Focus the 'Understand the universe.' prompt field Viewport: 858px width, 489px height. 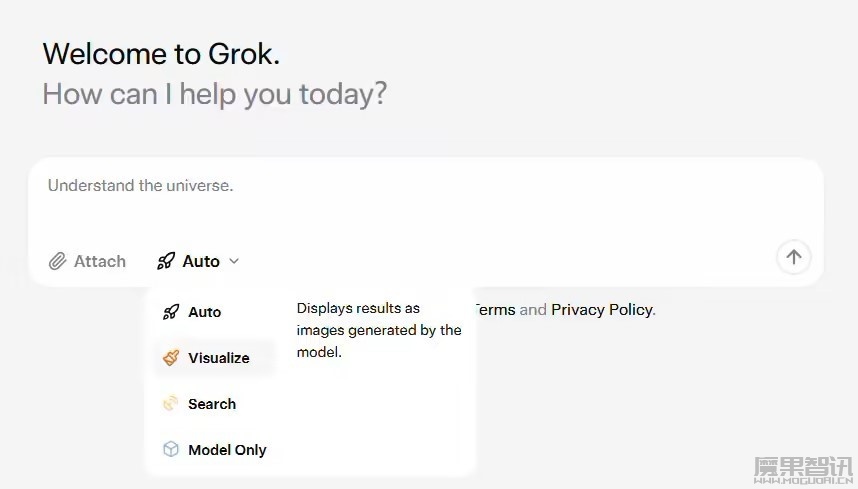tap(426, 200)
